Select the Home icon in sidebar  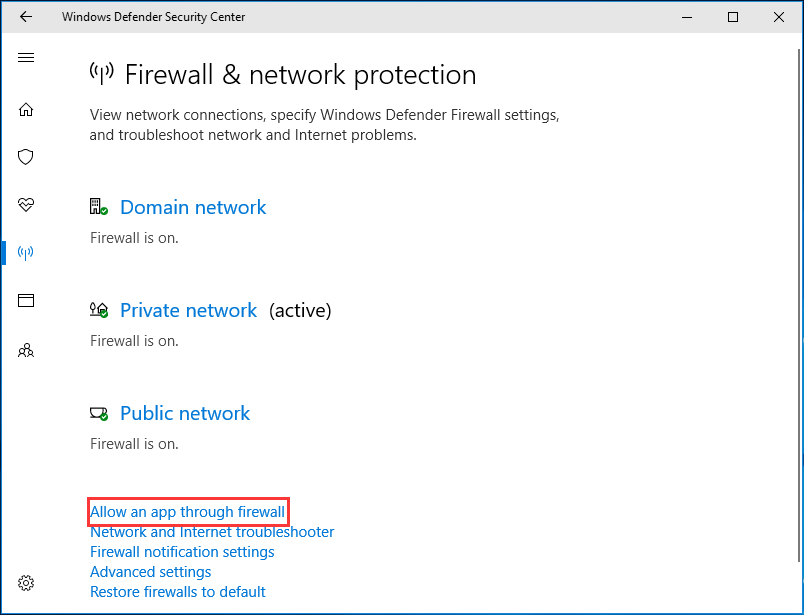point(26,109)
